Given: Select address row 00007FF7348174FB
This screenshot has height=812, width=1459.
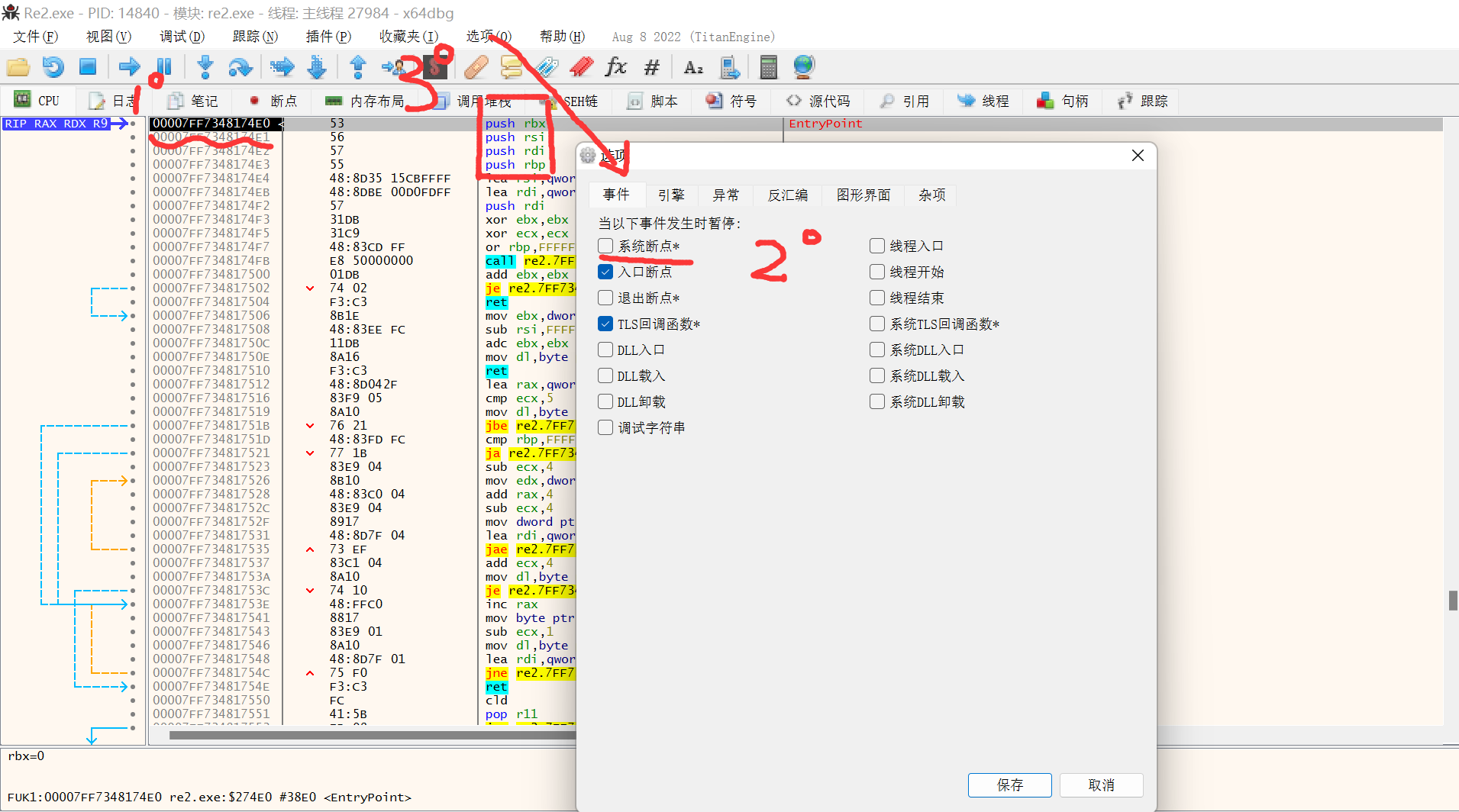Looking at the screenshot, I should pos(211,261).
